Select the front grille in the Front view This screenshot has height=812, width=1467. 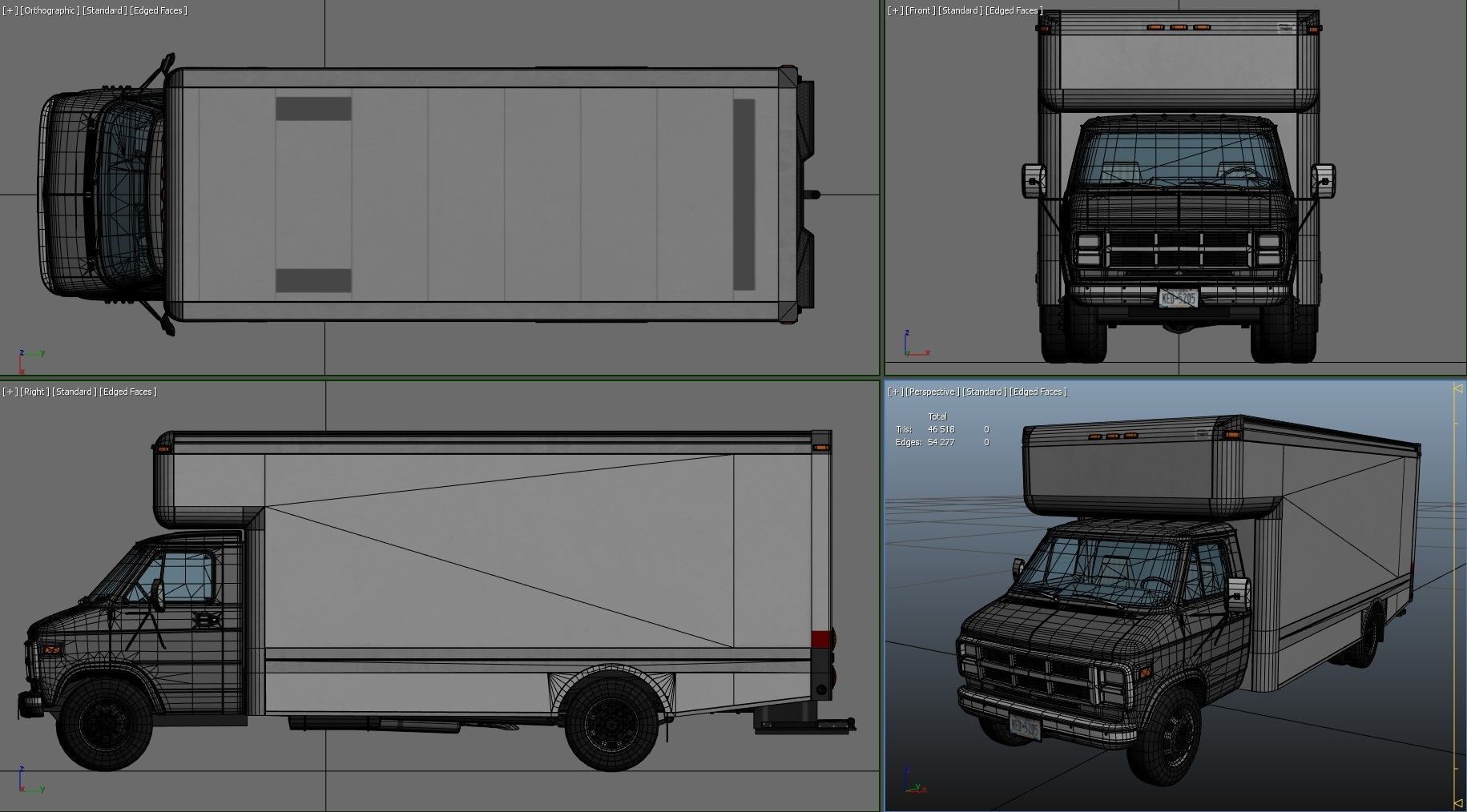[1179, 250]
